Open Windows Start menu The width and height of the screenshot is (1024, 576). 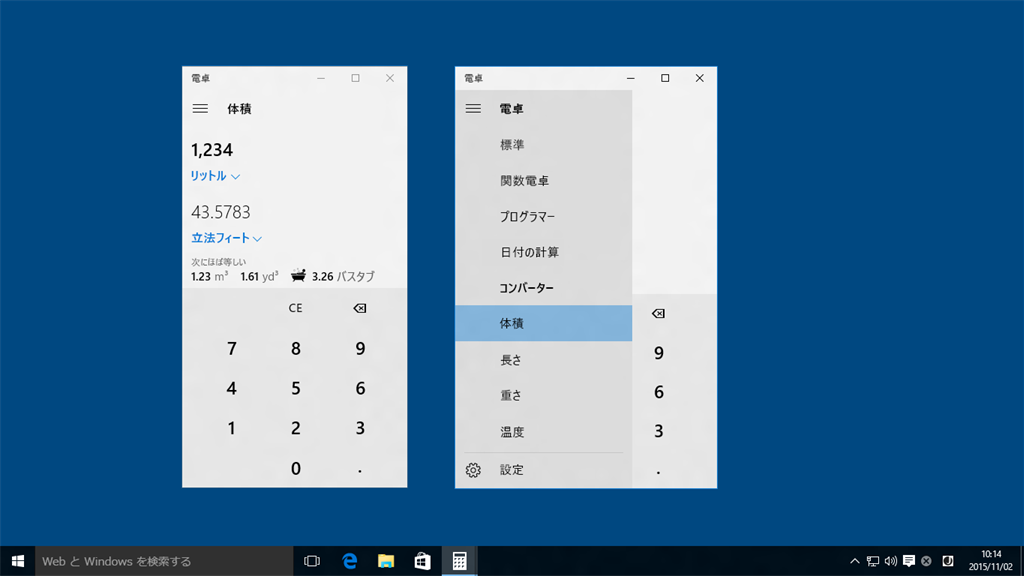pos(18,561)
